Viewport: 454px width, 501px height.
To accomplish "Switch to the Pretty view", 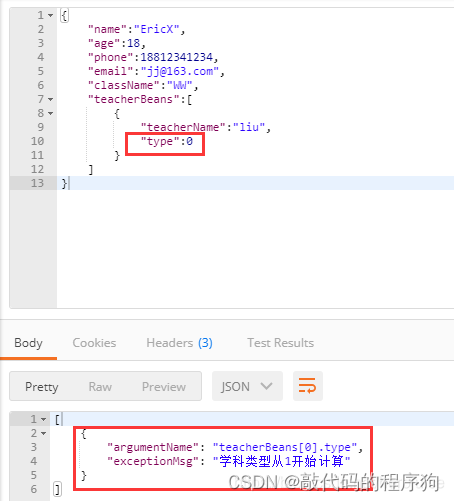I will click(42, 387).
